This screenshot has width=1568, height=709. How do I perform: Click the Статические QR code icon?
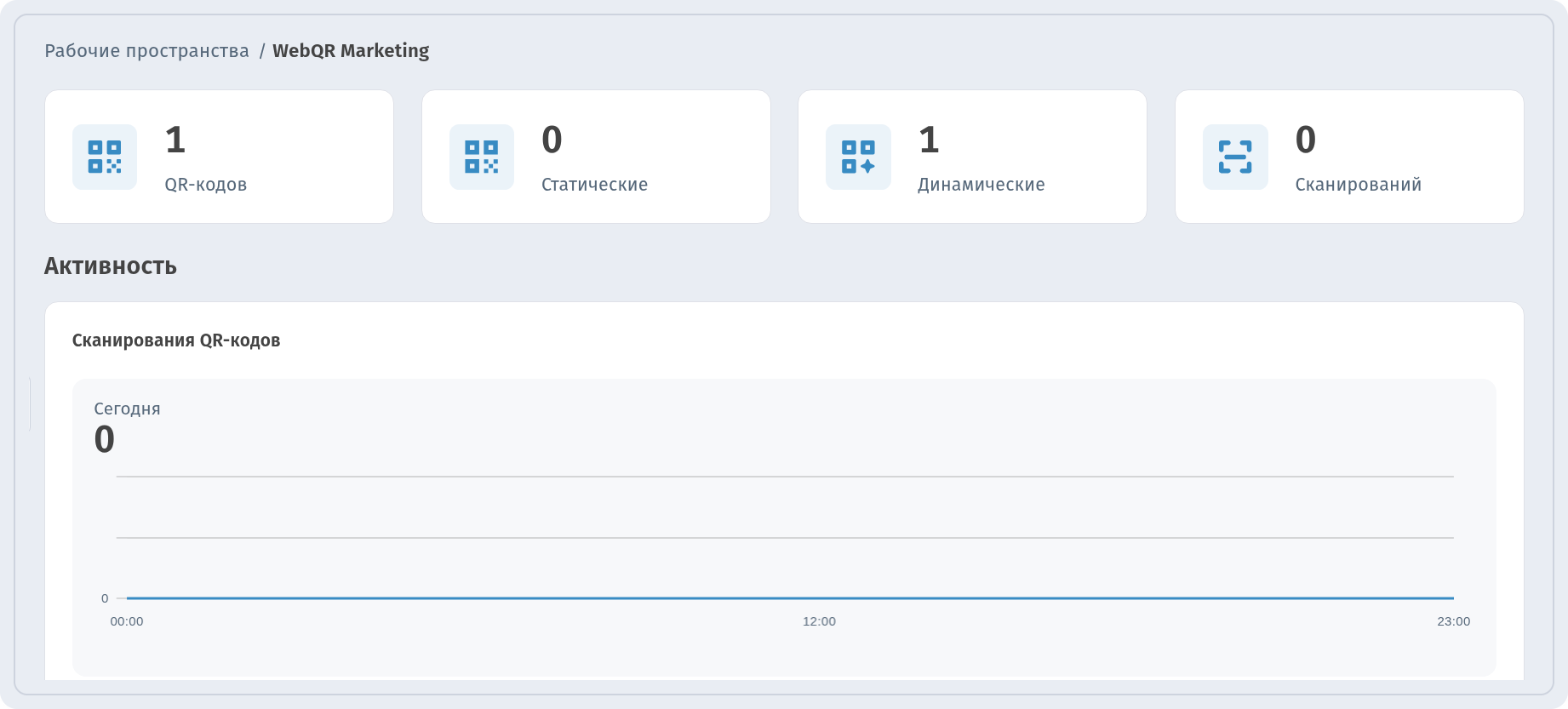click(x=482, y=157)
